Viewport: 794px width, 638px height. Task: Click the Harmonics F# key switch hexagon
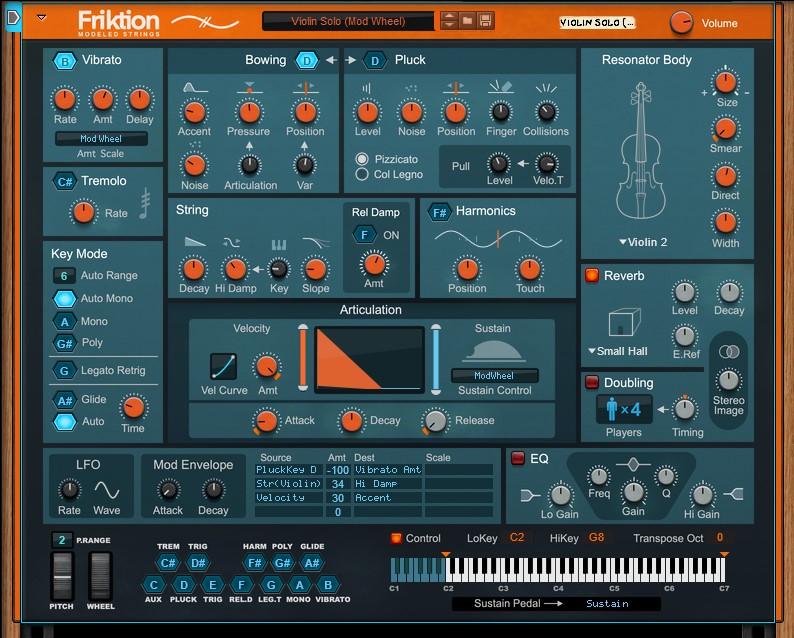[439, 212]
